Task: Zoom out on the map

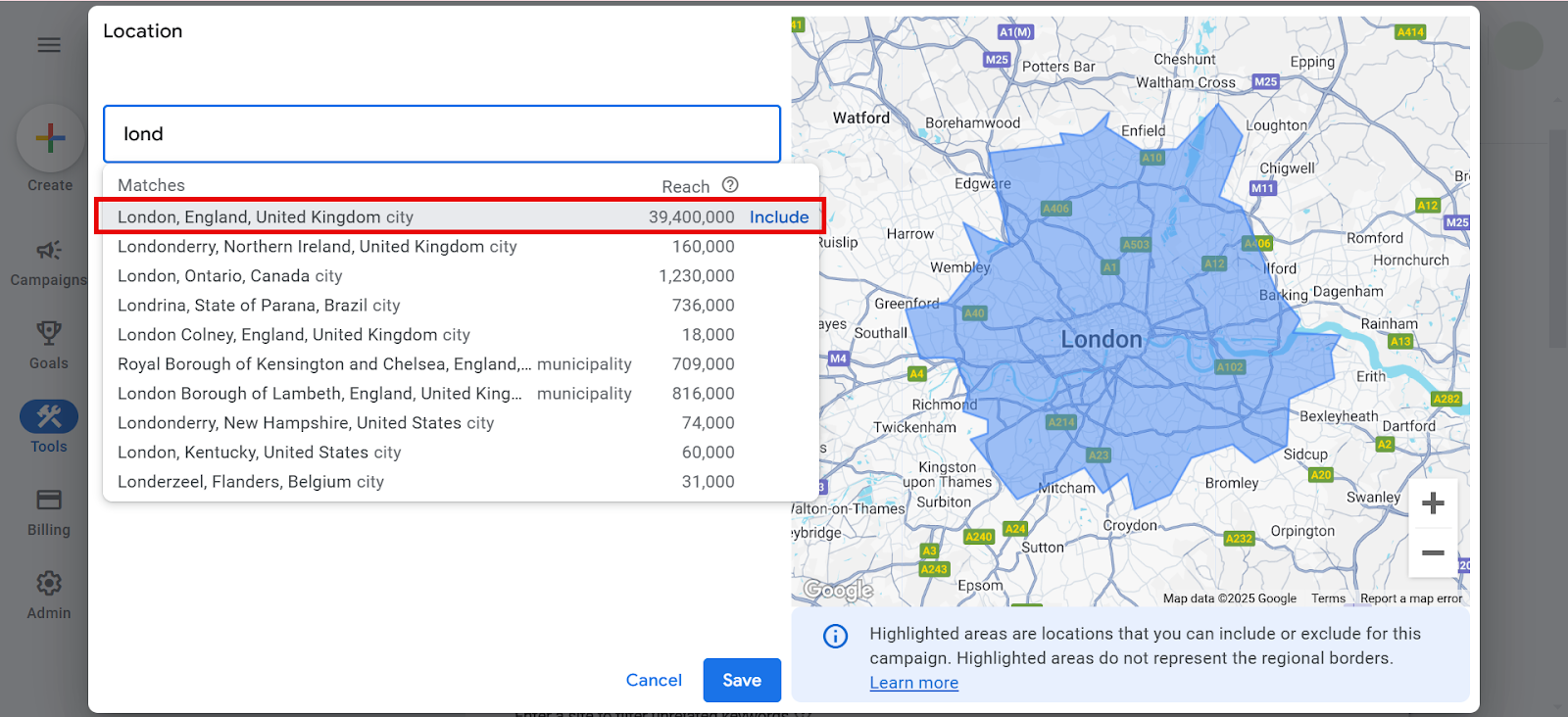Action: (1433, 552)
